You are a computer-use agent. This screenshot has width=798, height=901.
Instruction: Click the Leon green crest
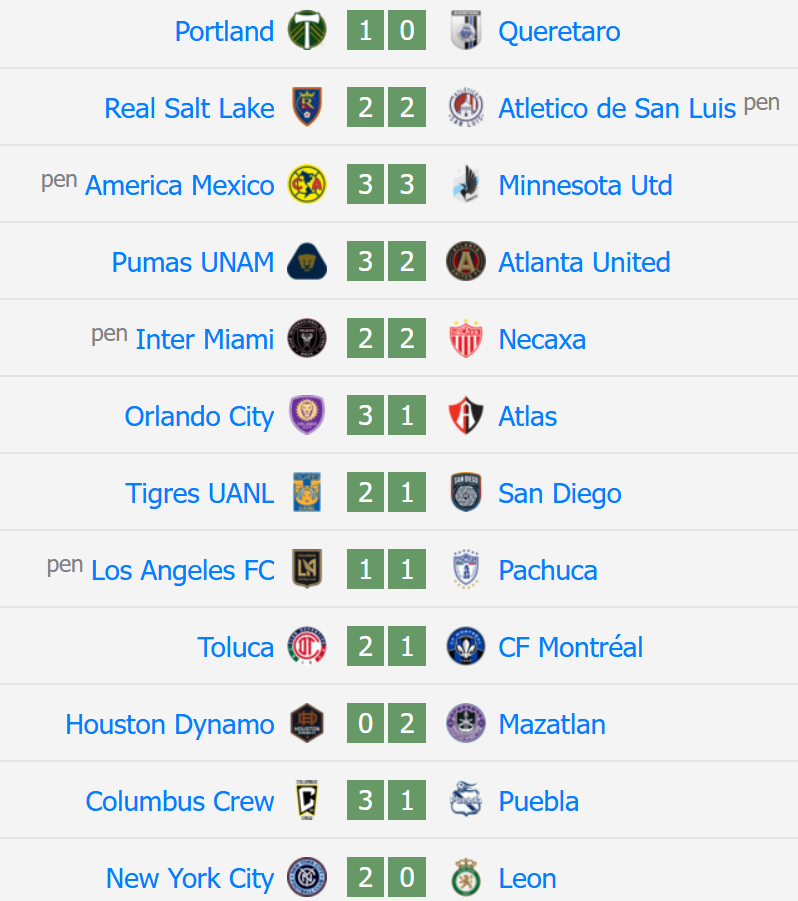466,877
